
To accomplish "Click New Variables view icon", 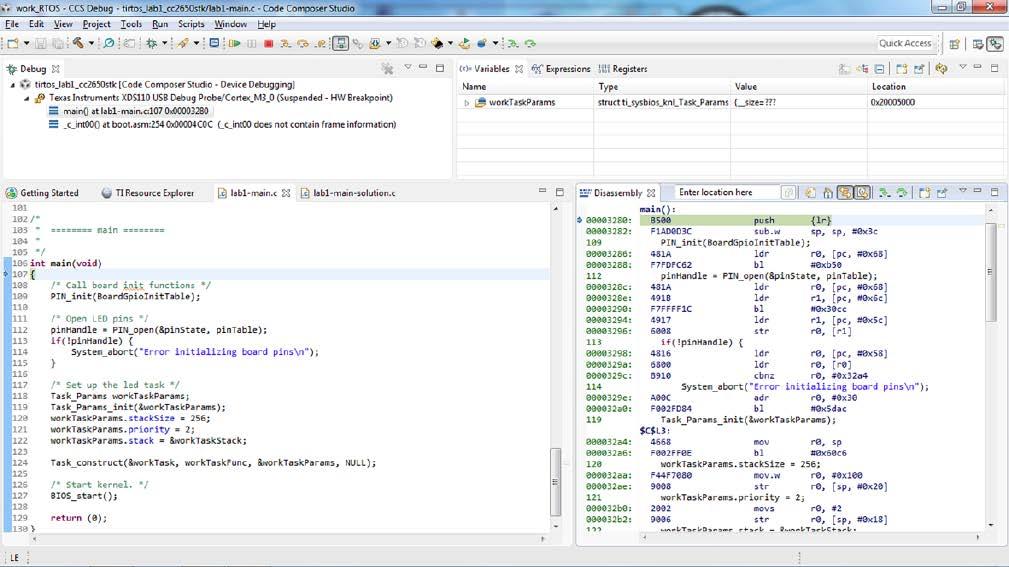I will click(x=902, y=68).
